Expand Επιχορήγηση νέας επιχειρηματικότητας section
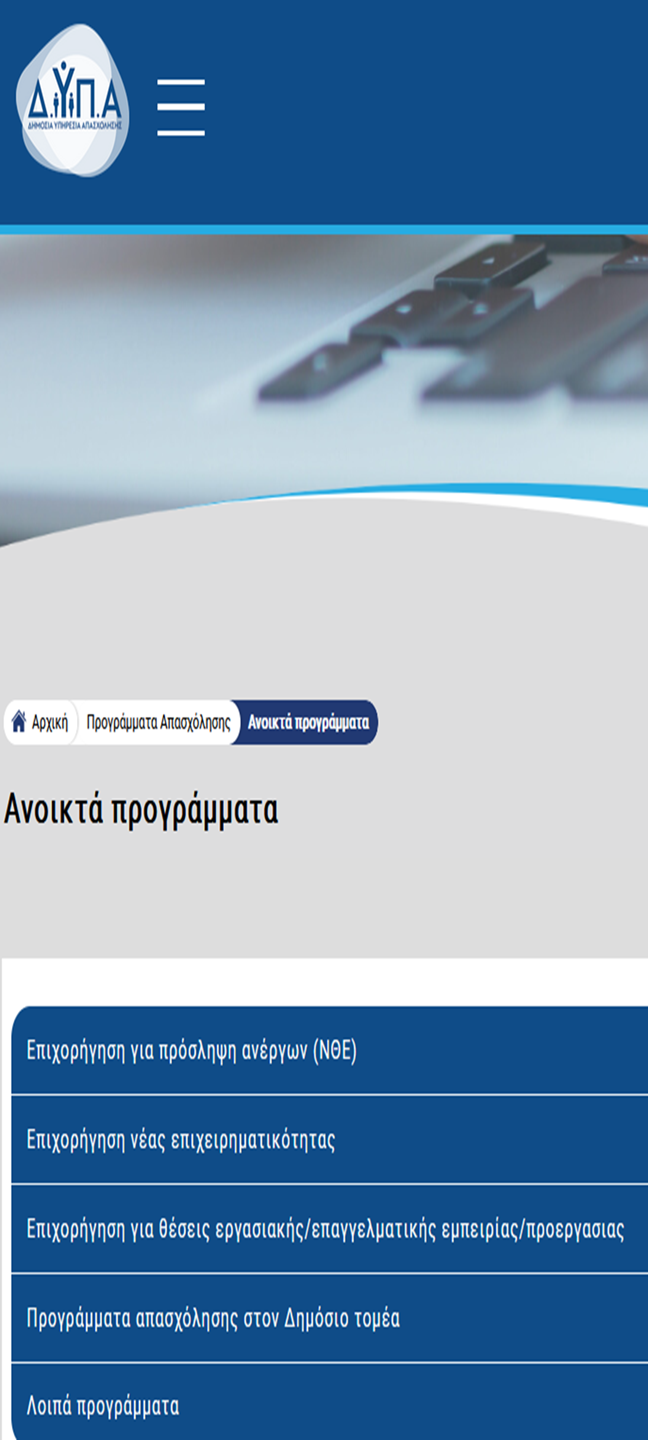 (180, 1140)
